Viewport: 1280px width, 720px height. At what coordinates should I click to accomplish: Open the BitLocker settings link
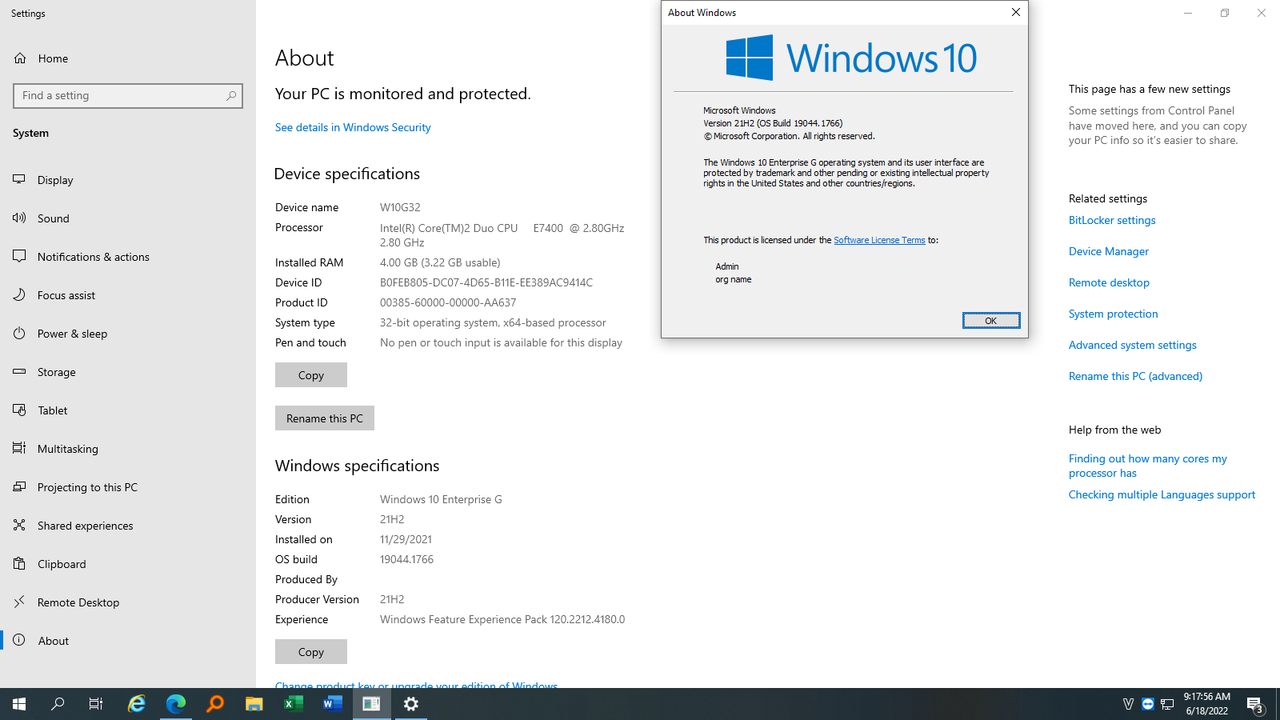click(1112, 220)
